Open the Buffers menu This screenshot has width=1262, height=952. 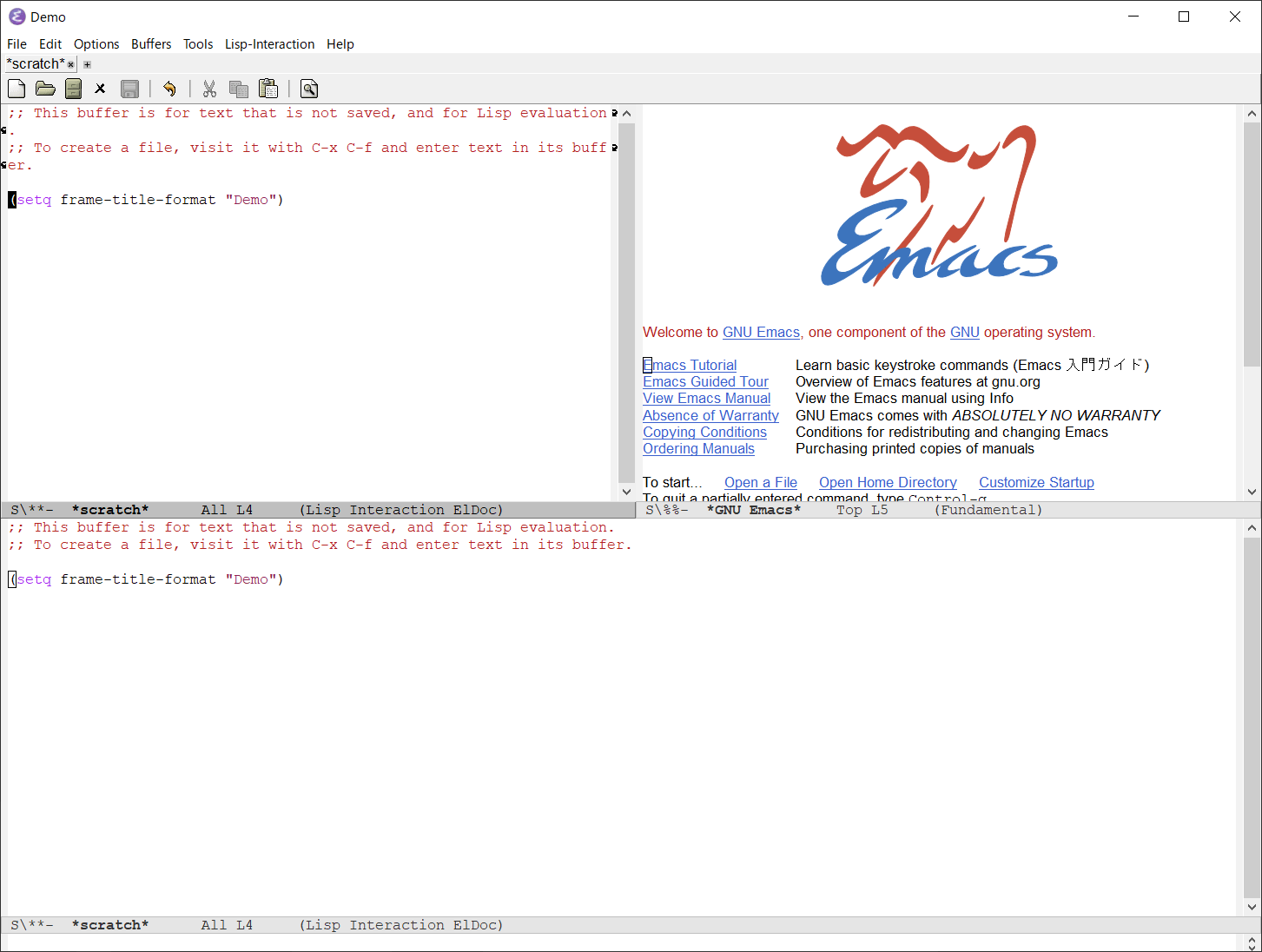[x=151, y=44]
